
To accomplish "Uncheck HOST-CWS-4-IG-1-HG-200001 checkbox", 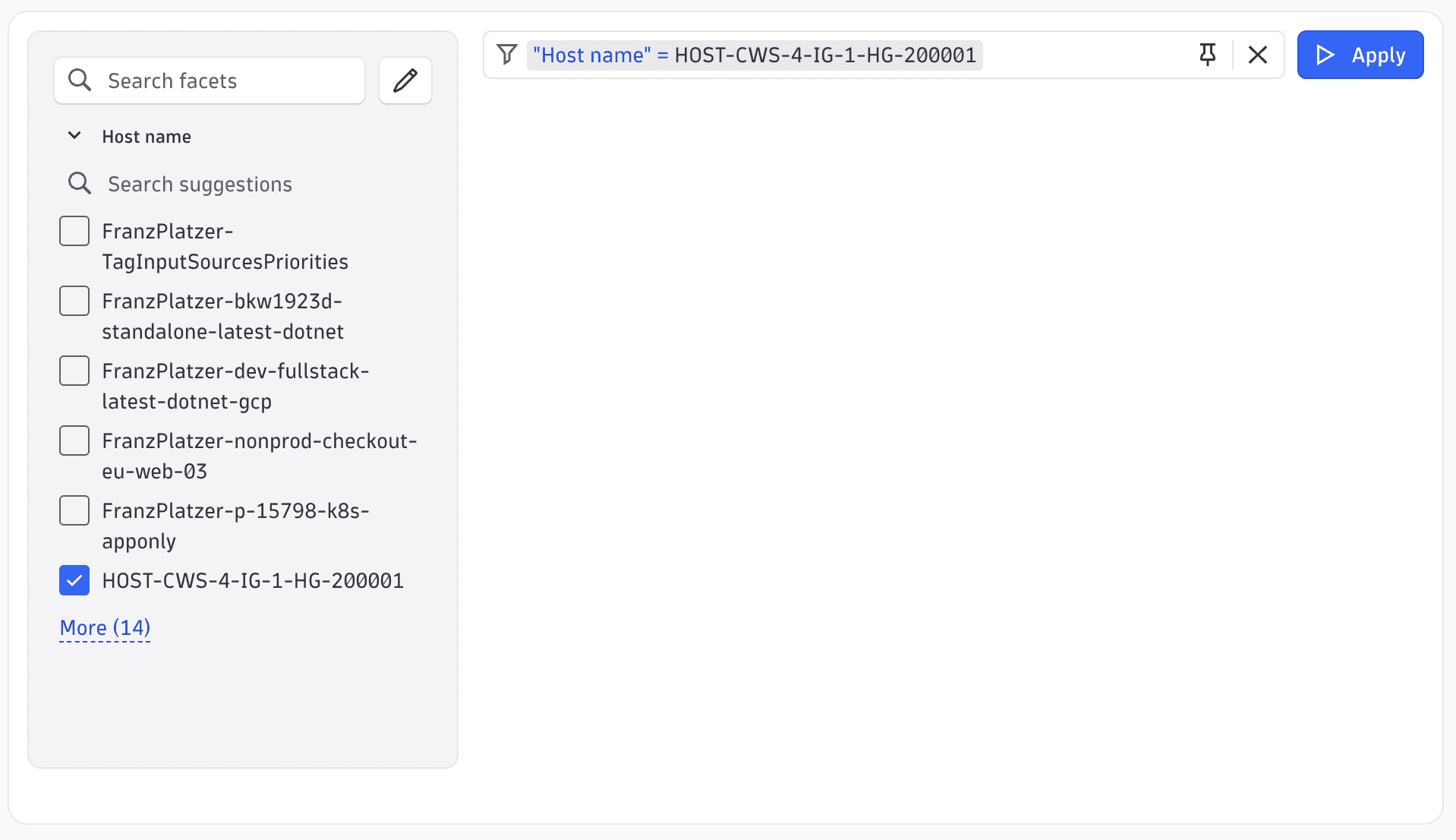I will tap(74, 580).
